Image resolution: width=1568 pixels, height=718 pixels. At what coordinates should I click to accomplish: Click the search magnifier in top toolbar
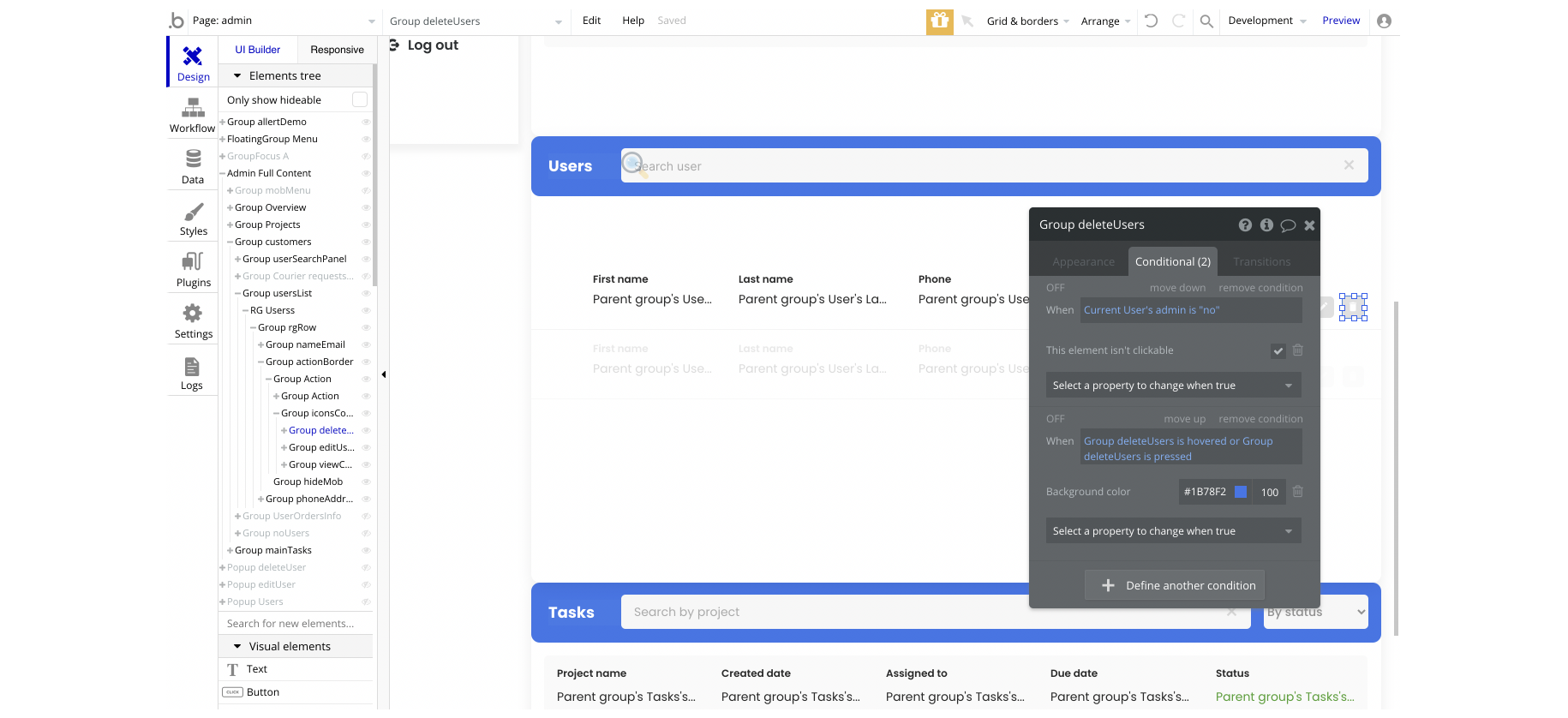[x=1206, y=21]
